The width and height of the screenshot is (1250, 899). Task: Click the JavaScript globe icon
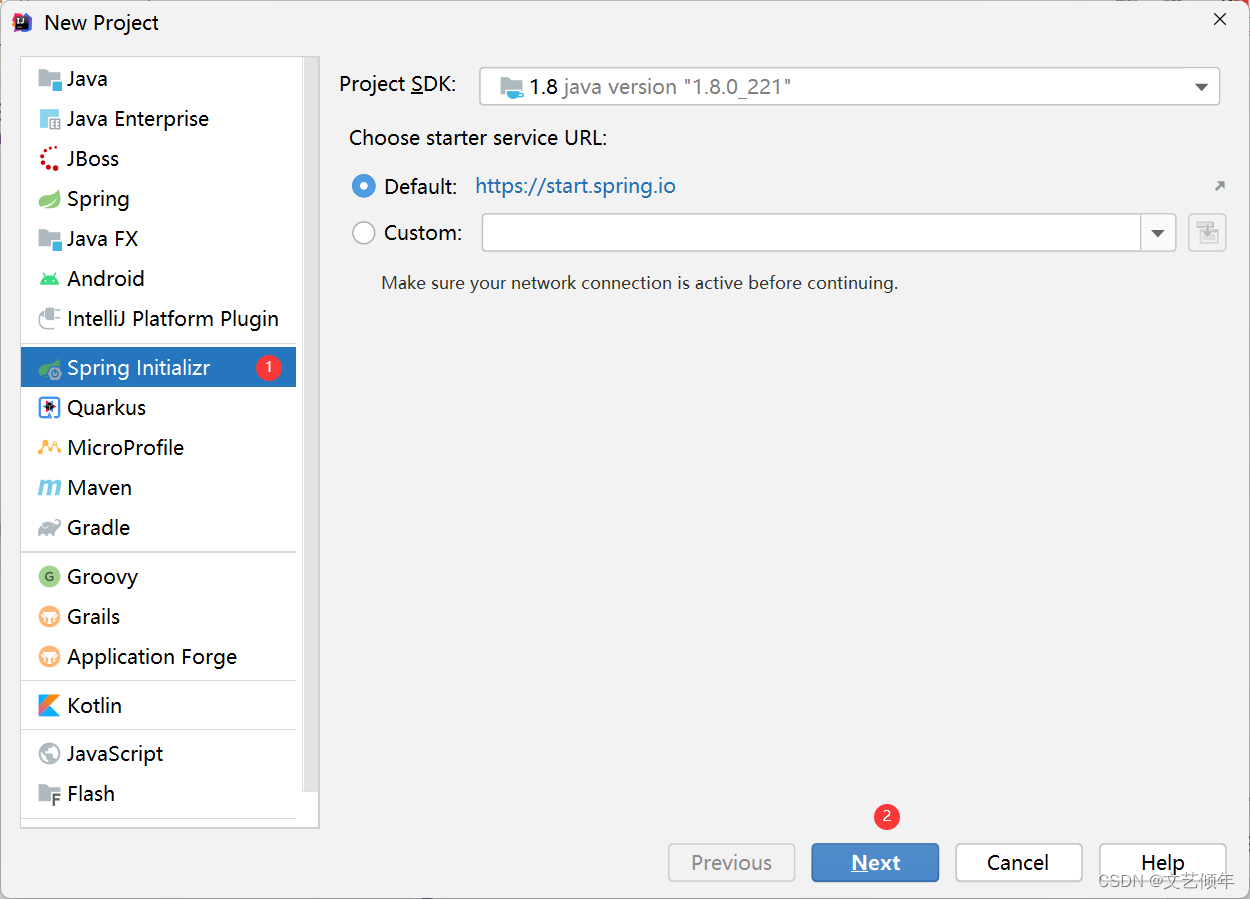(49, 754)
